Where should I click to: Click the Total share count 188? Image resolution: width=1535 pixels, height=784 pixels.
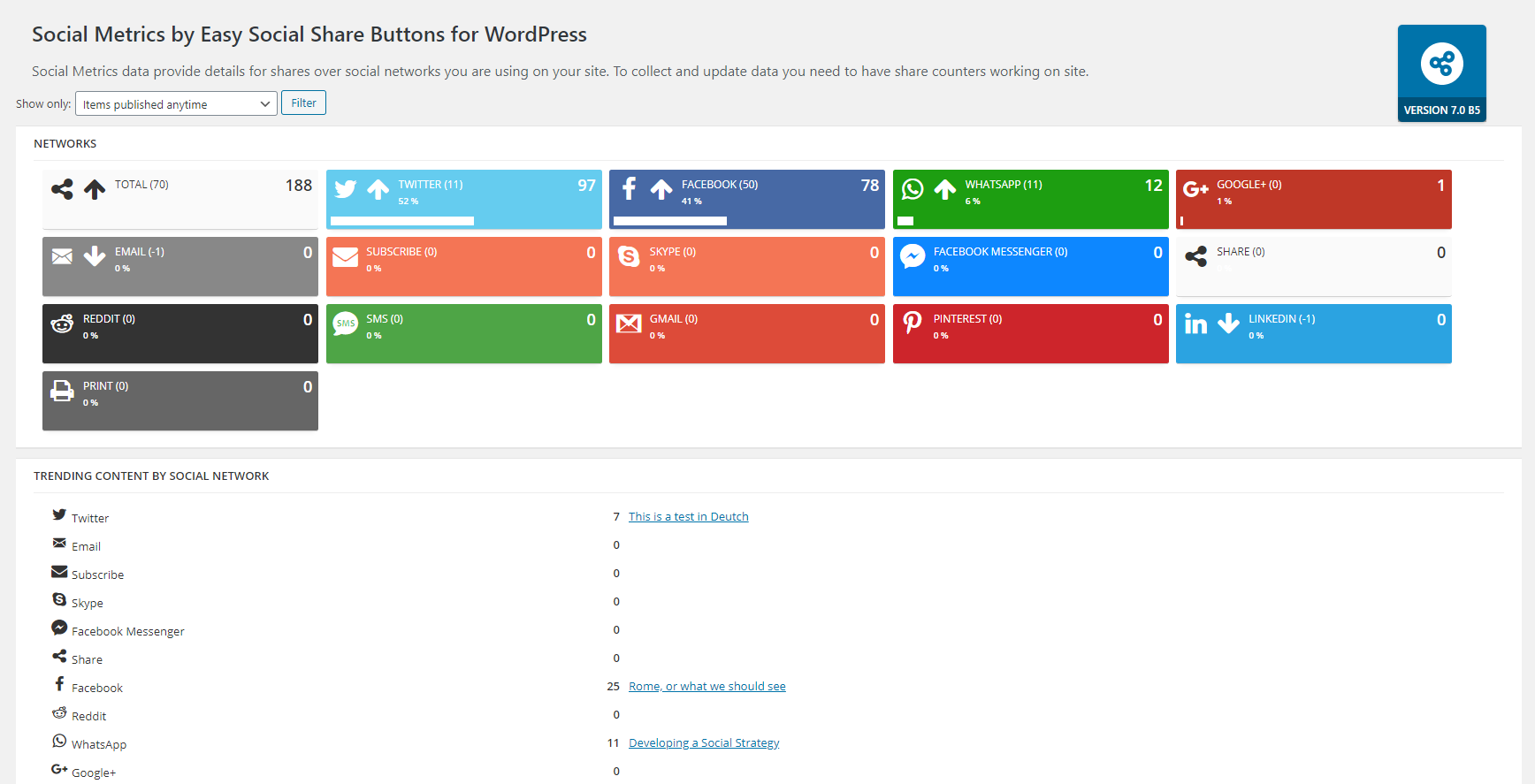pos(299,186)
